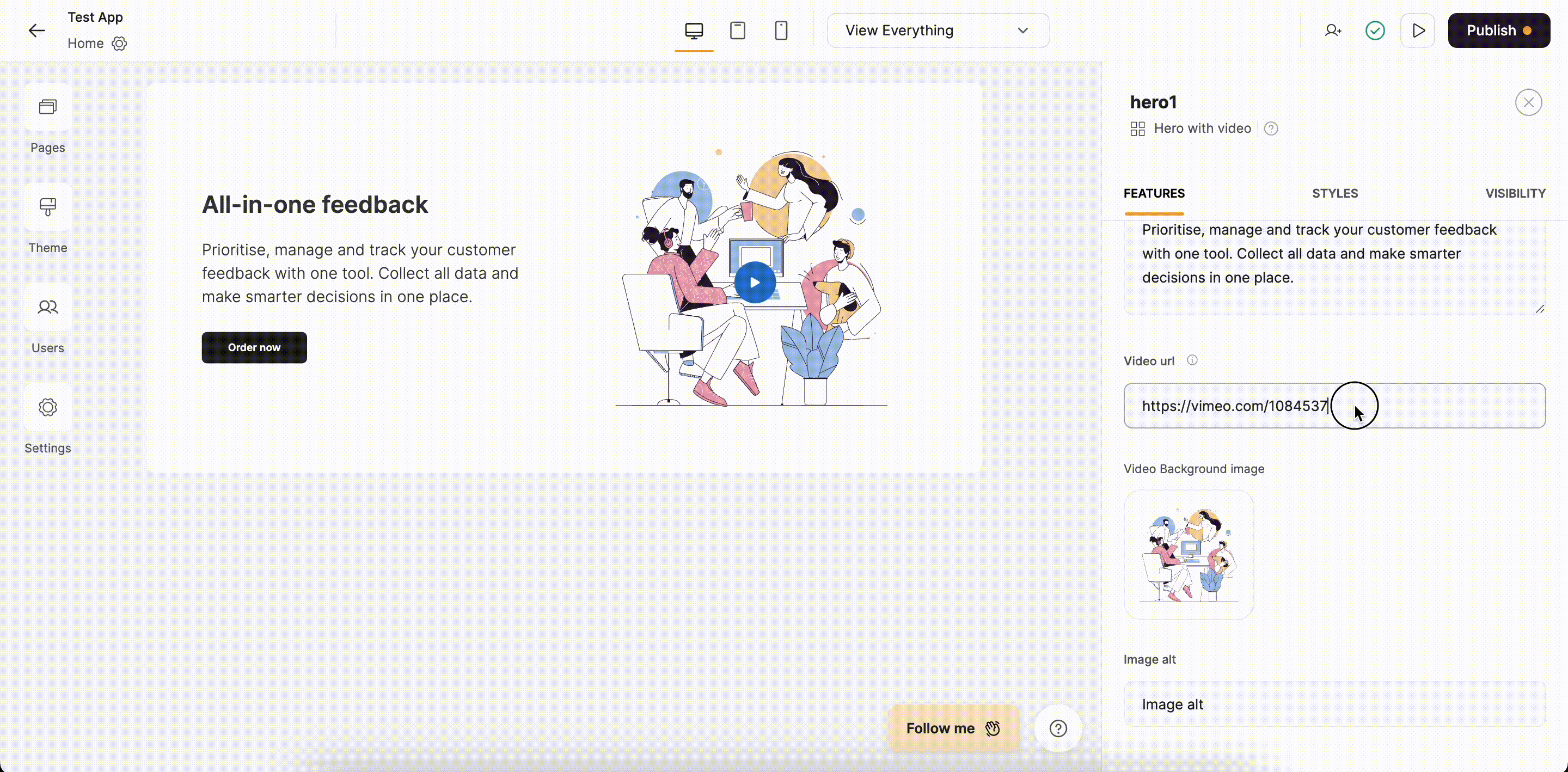This screenshot has width=1568, height=772.
Task: Select desktop preview mode
Action: (694, 30)
